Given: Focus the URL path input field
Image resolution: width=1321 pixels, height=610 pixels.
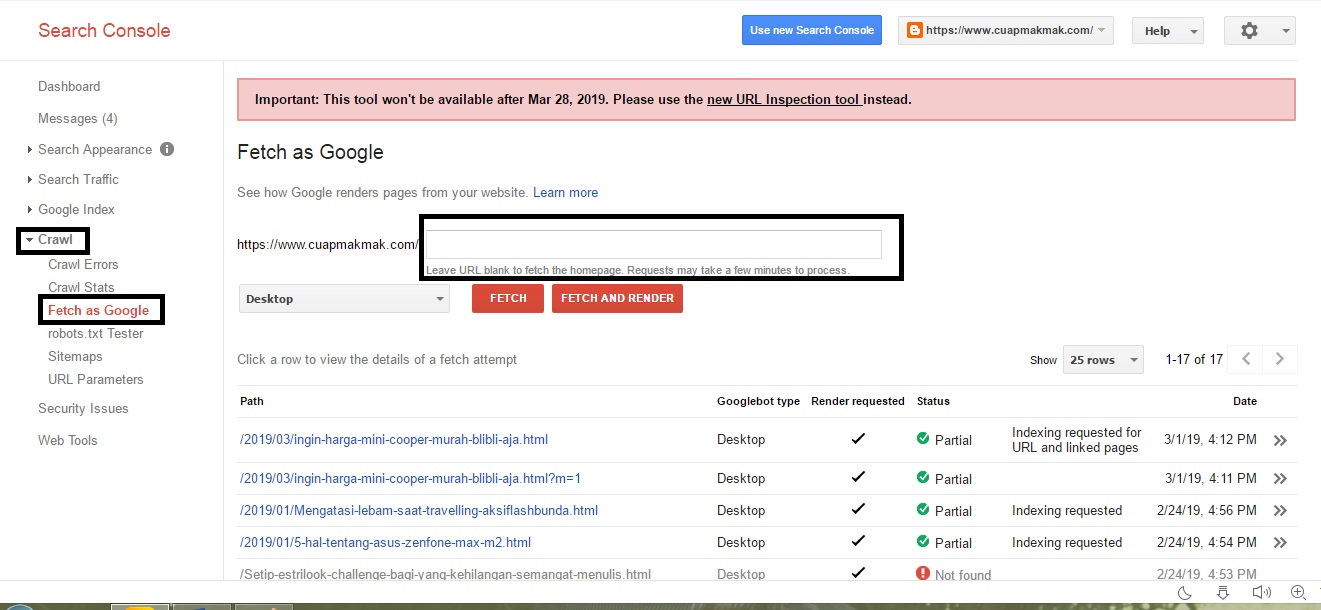Looking at the screenshot, I should click(x=654, y=244).
